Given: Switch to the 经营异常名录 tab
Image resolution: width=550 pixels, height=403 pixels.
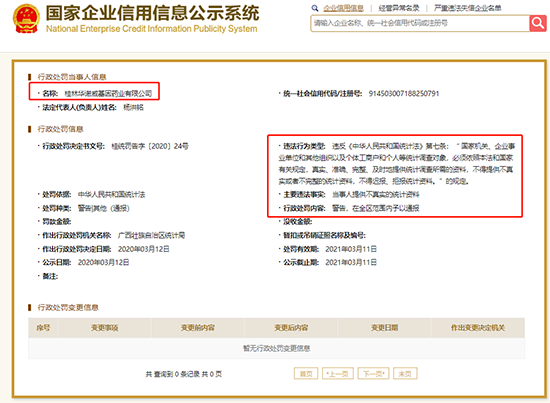Looking at the screenshot, I should pos(399,8).
